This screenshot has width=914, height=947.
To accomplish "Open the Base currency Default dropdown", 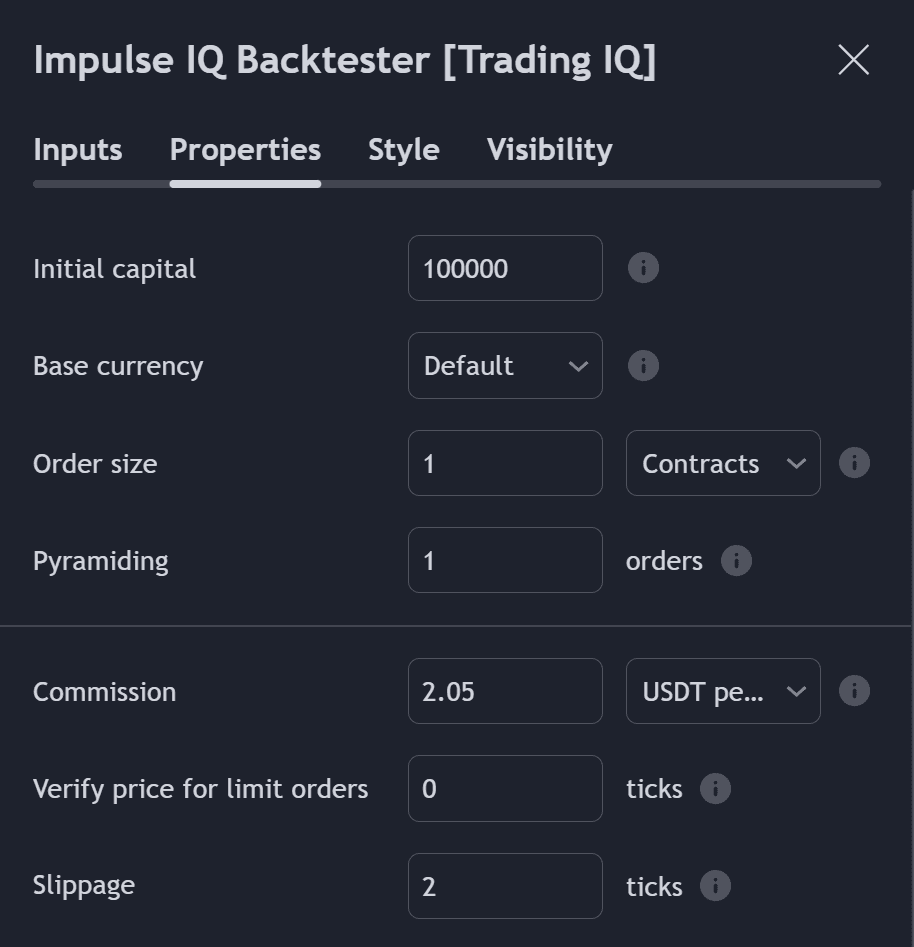I will [505, 365].
